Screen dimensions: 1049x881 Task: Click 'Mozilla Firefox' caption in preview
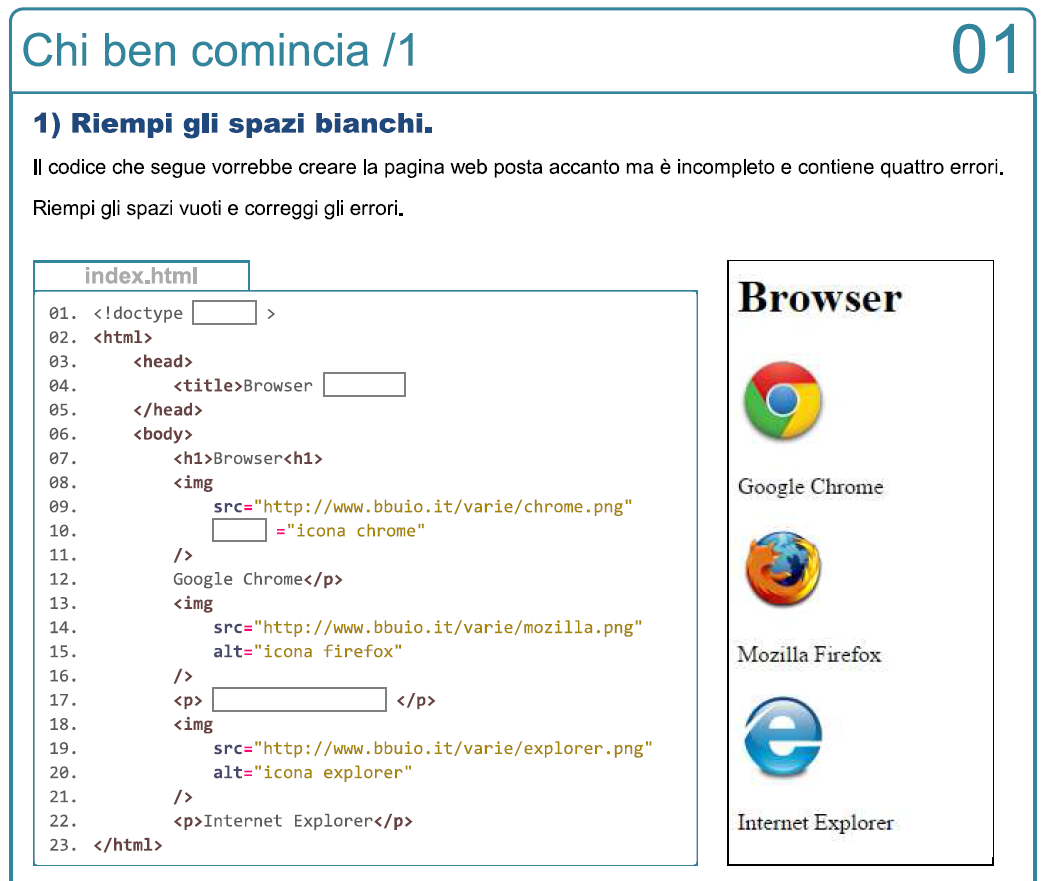click(809, 654)
